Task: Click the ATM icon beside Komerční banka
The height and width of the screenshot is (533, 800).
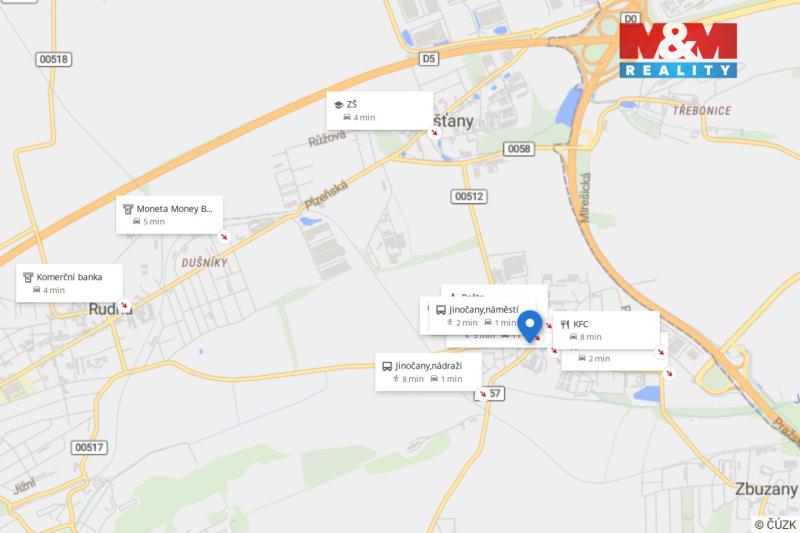Action: (x=28, y=277)
